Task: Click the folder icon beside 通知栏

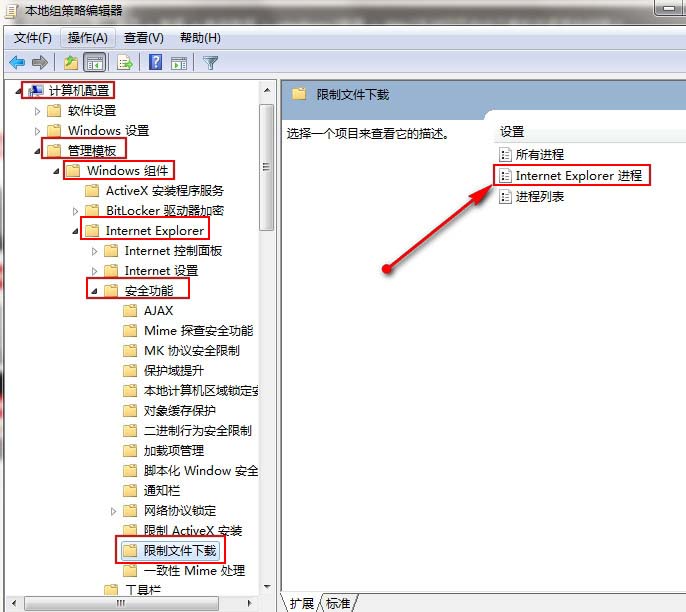Action: point(130,491)
